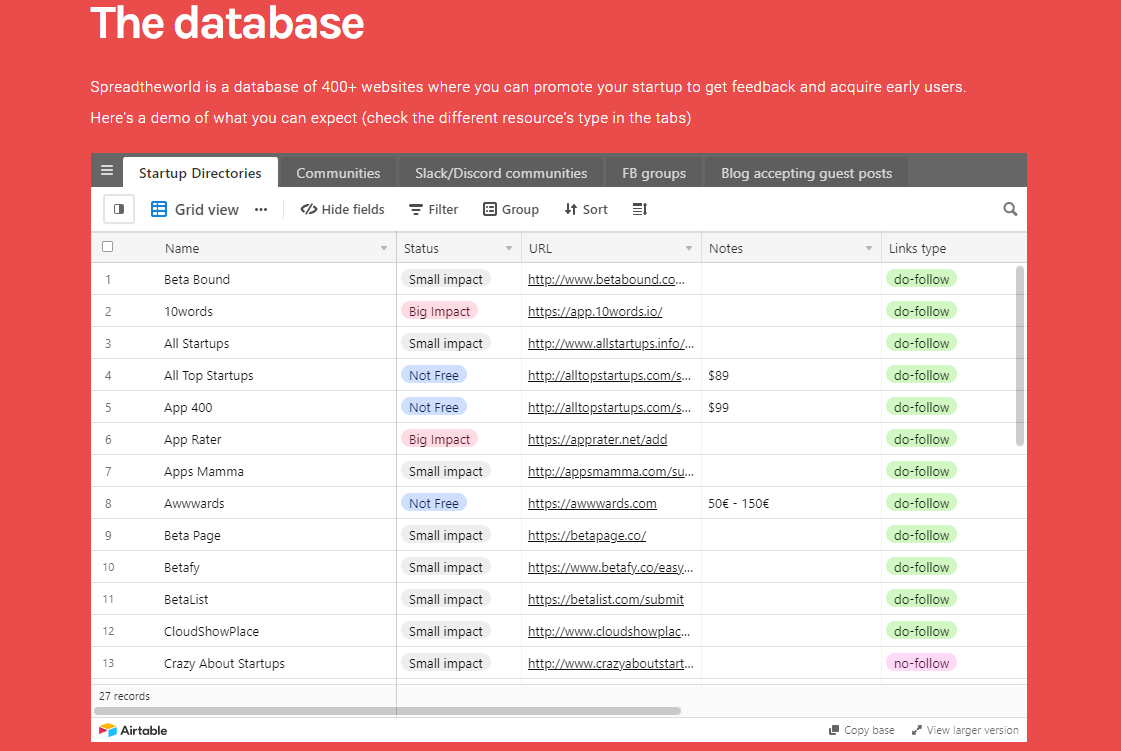Click the Big Impact tag for App Rater
The width and height of the screenshot is (1121, 751).
439,439
